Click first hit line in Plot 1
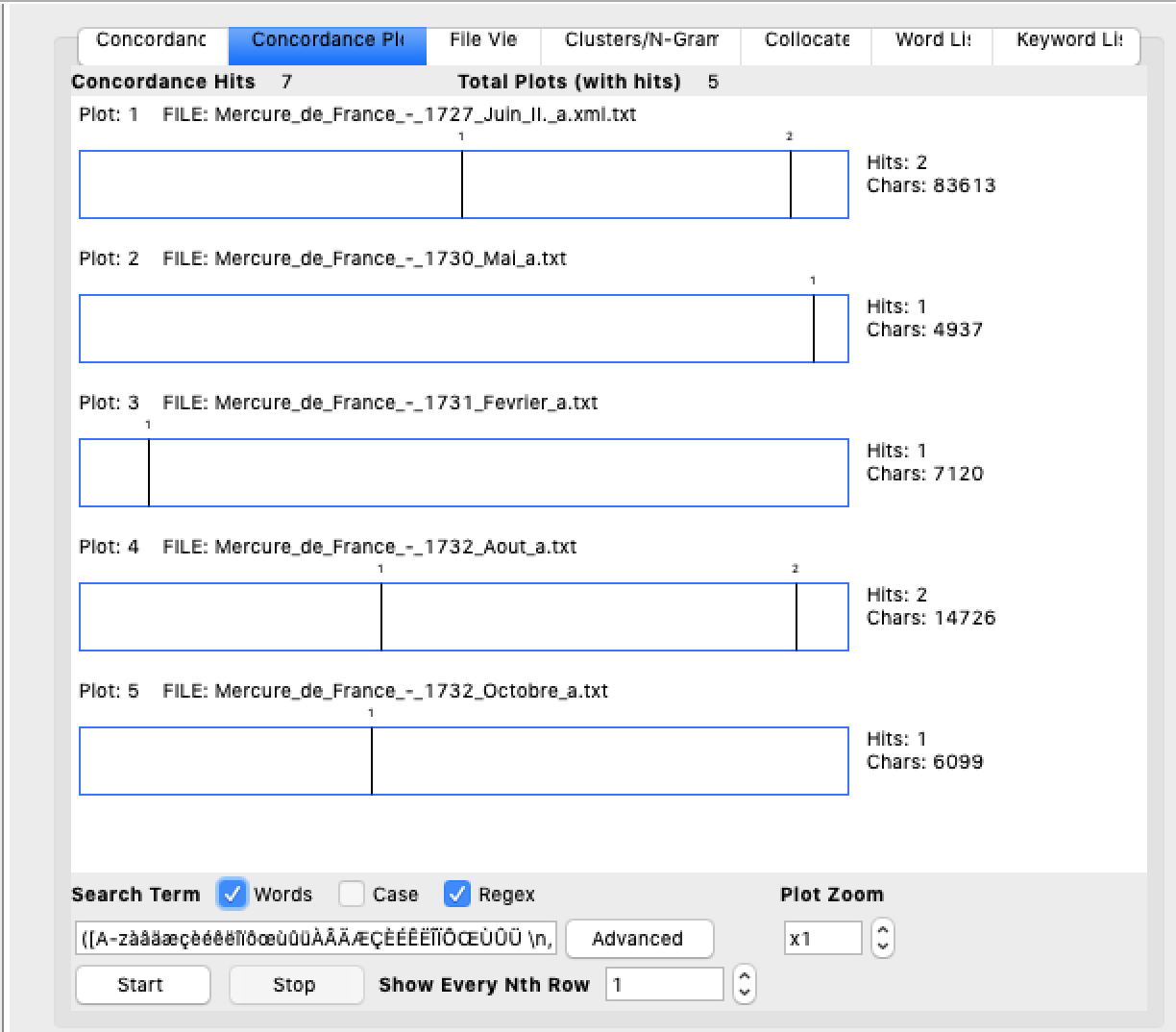 pyautogui.click(x=462, y=184)
